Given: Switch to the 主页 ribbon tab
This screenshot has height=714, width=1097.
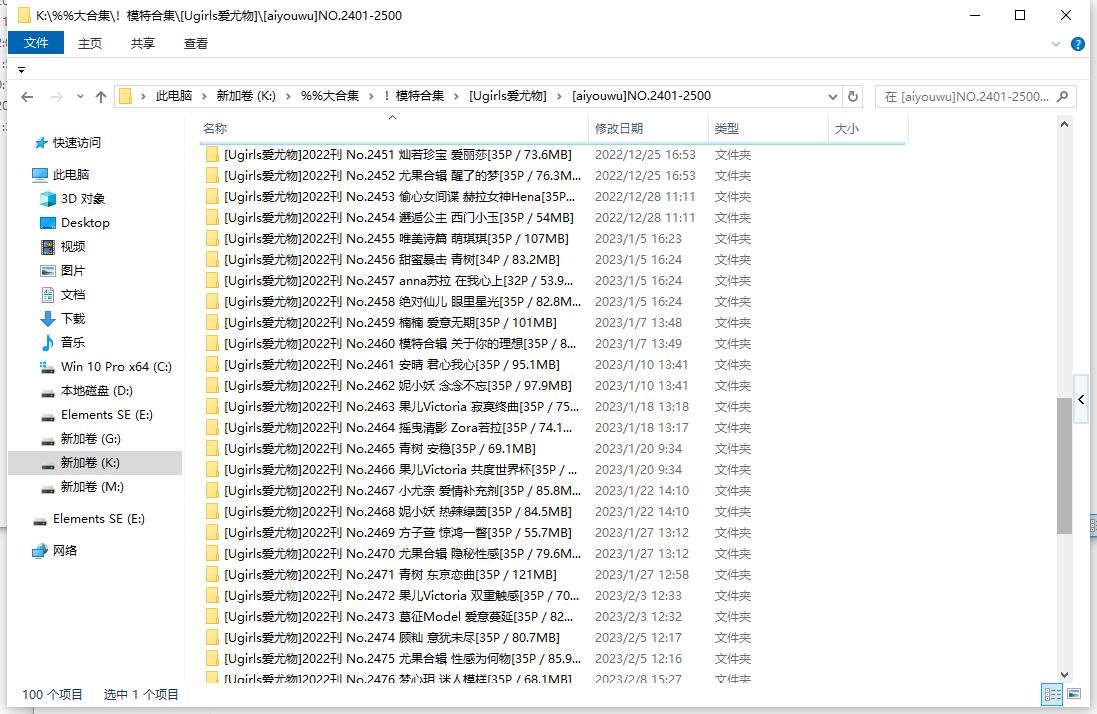Looking at the screenshot, I should point(90,43).
